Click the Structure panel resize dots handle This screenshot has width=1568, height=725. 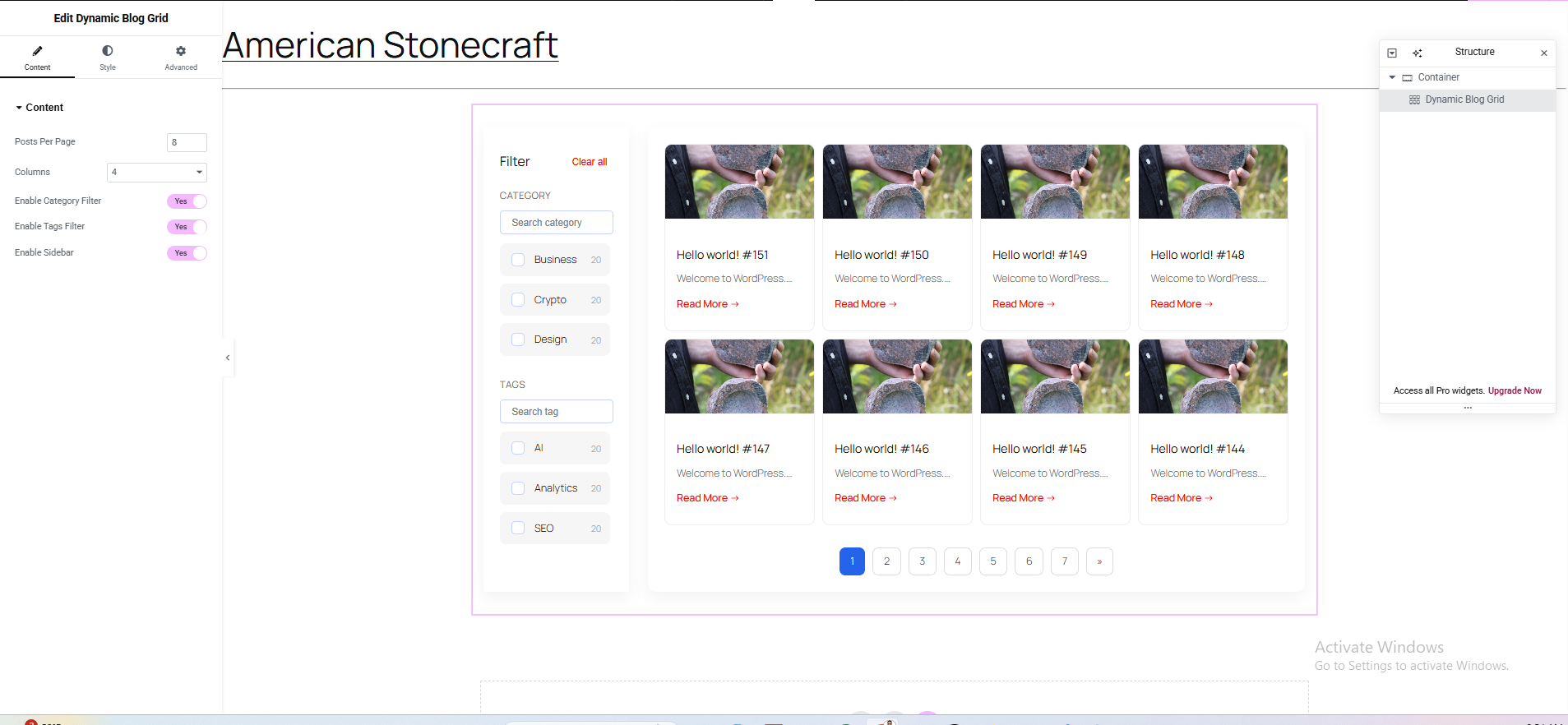(1468, 408)
